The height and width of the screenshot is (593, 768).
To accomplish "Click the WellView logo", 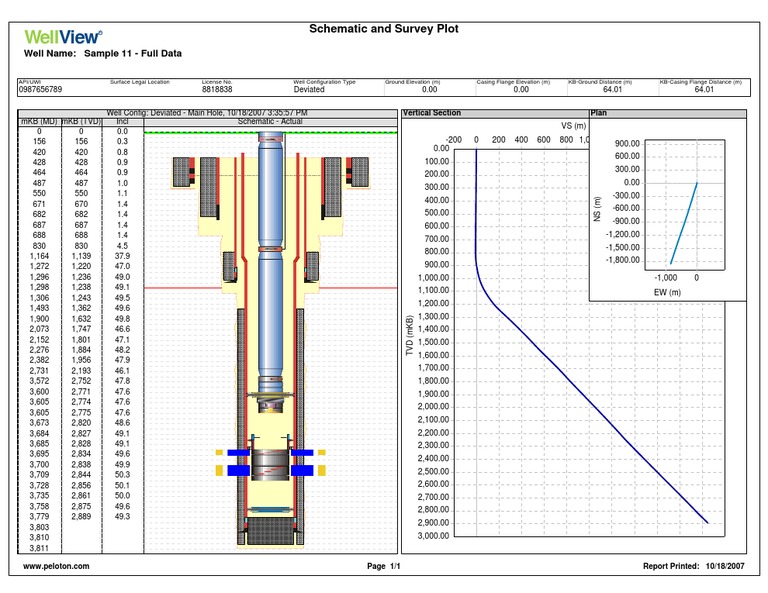I will (x=63, y=37).
